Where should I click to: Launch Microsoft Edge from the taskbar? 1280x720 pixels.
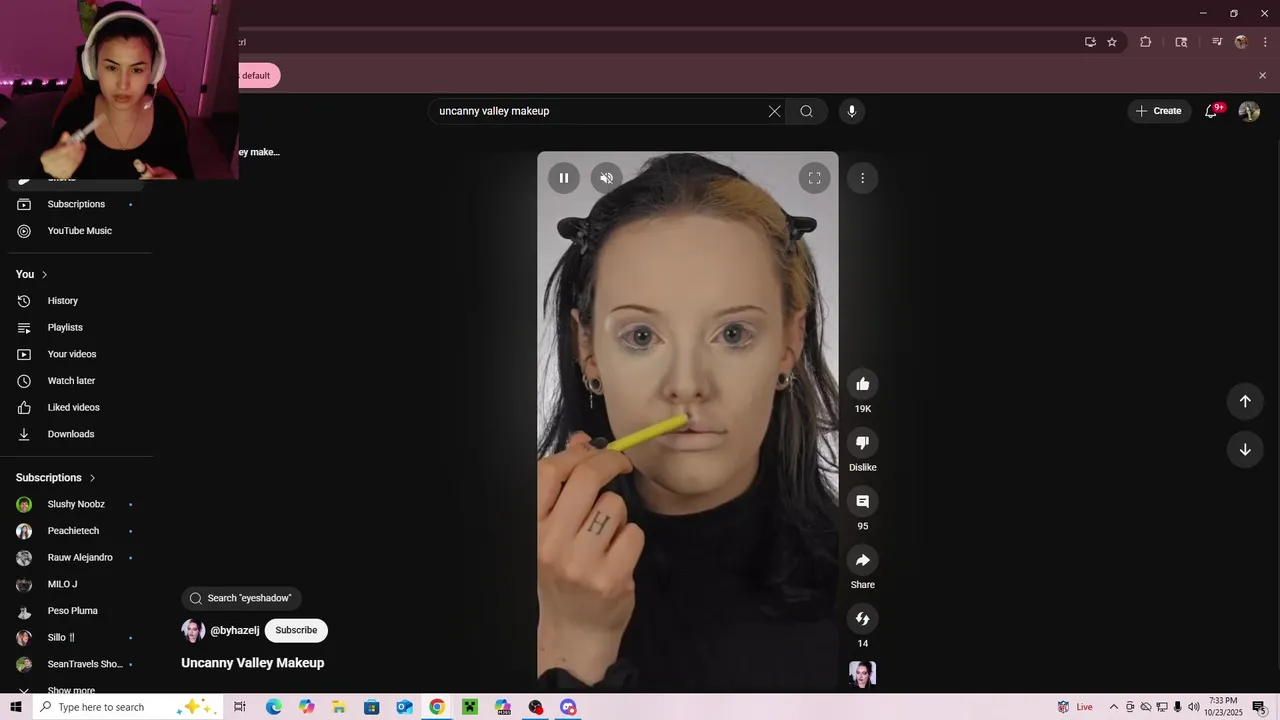[274, 707]
